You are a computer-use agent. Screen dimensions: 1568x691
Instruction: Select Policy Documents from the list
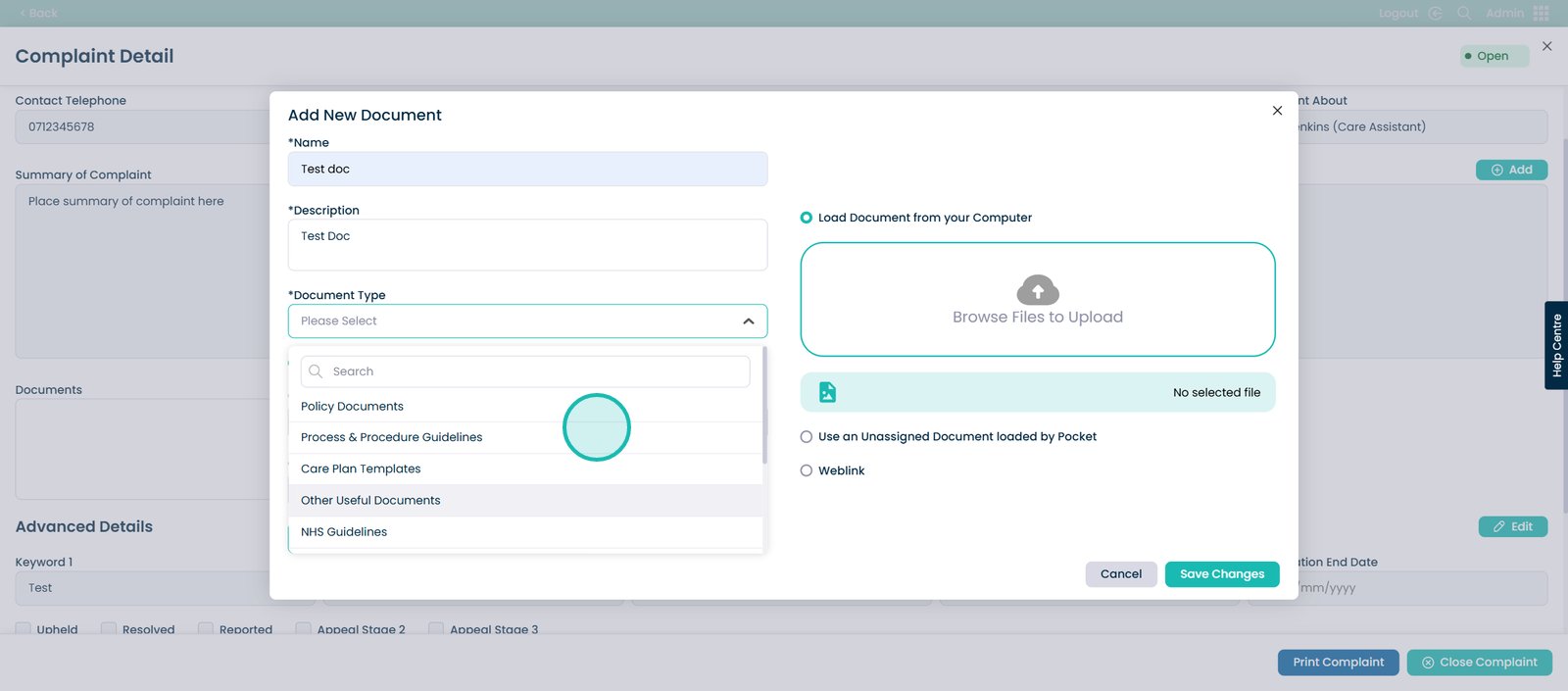click(x=352, y=407)
